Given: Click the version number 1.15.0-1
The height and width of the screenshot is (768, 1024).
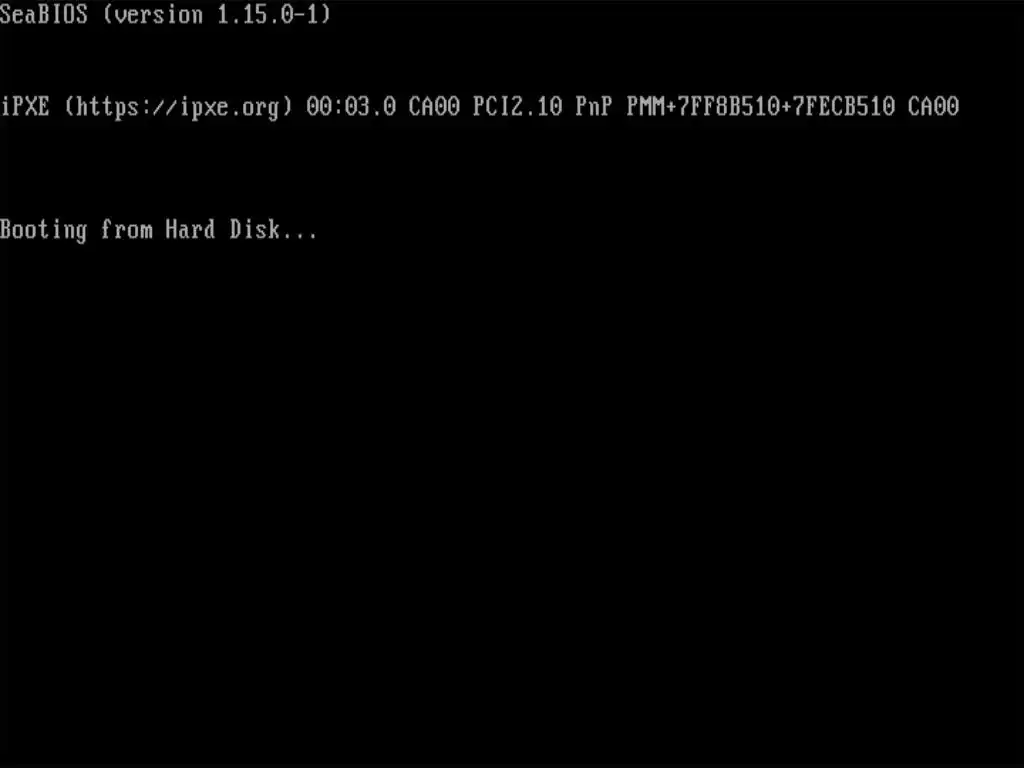Looking at the screenshot, I should click(268, 14).
